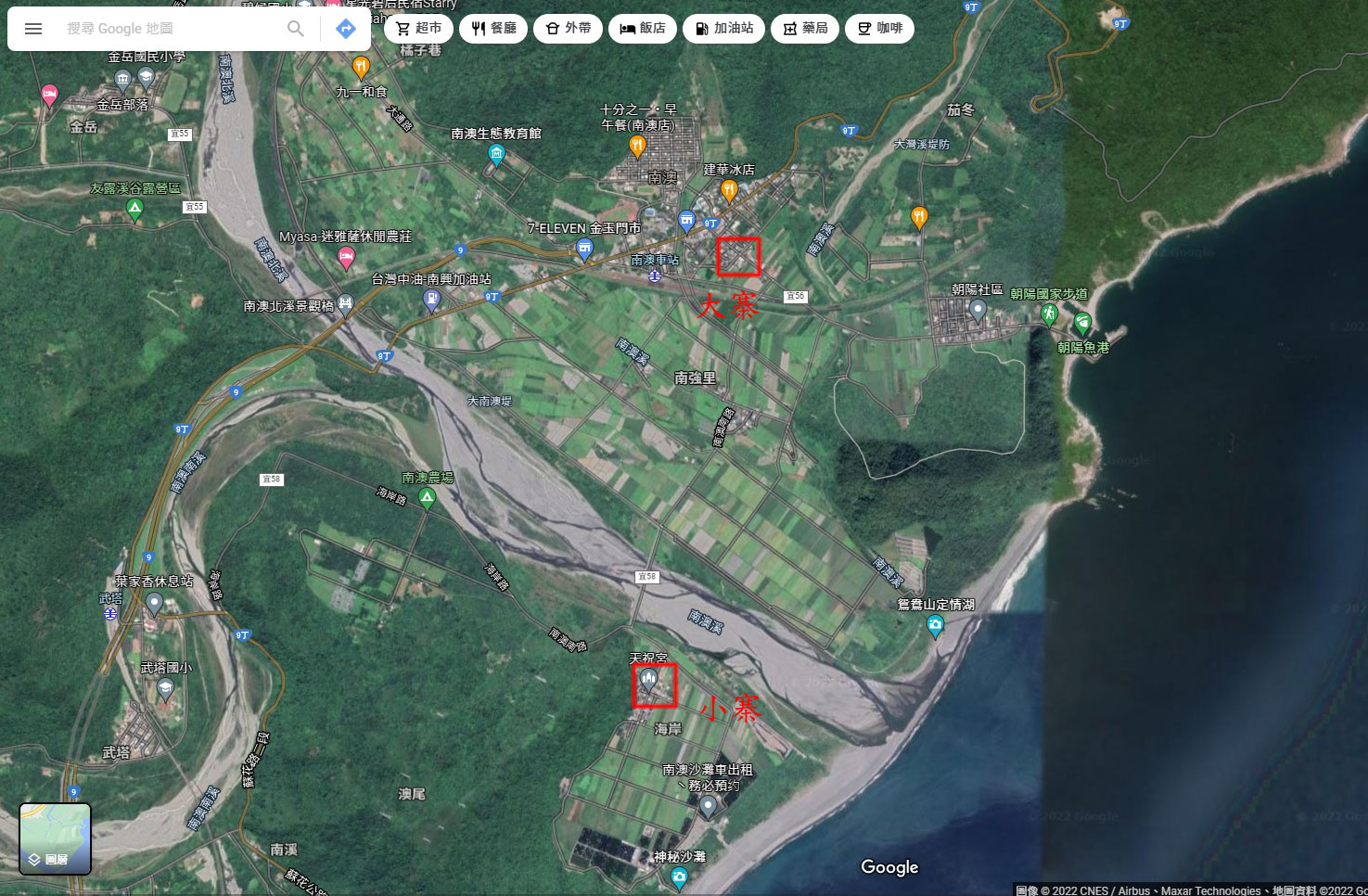The width and height of the screenshot is (1368, 896).
Task: Select the 藥局 pharmacy filter chip
Action: (804, 29)
